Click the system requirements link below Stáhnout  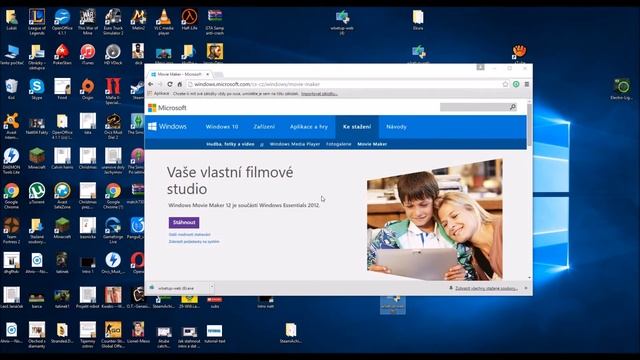pos(194,242)
